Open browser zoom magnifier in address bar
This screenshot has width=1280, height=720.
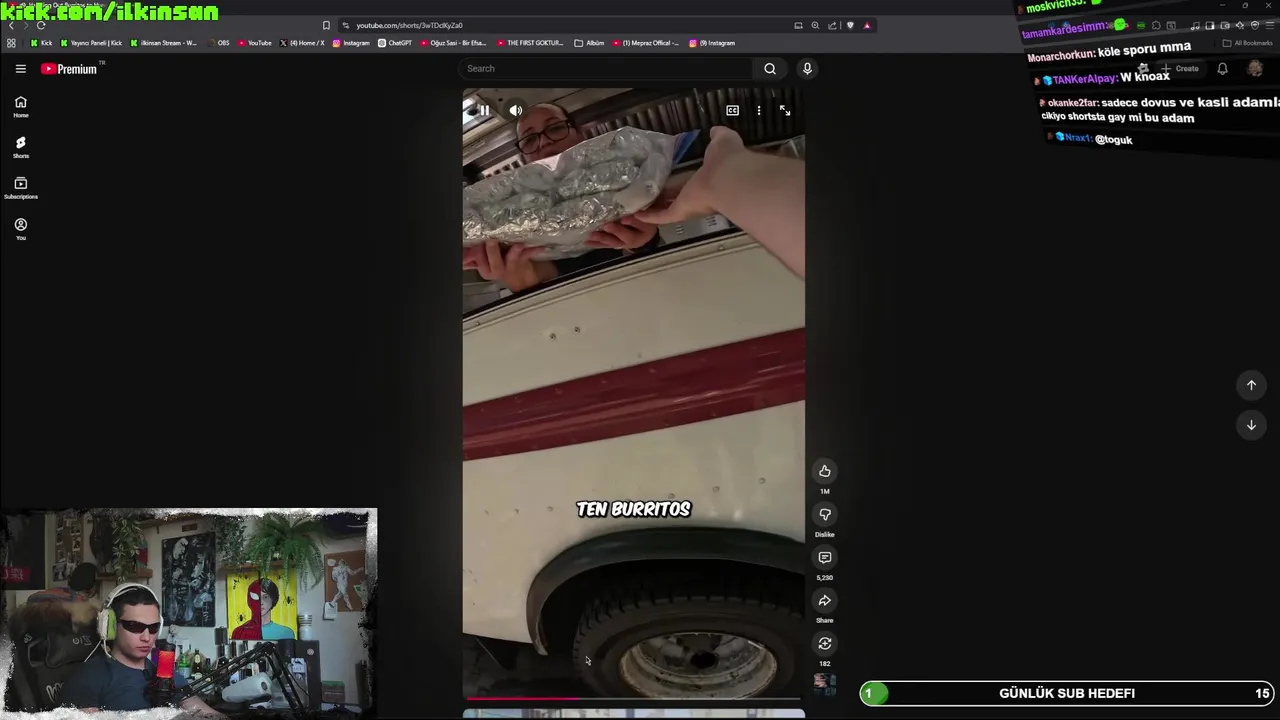(815, 25)
